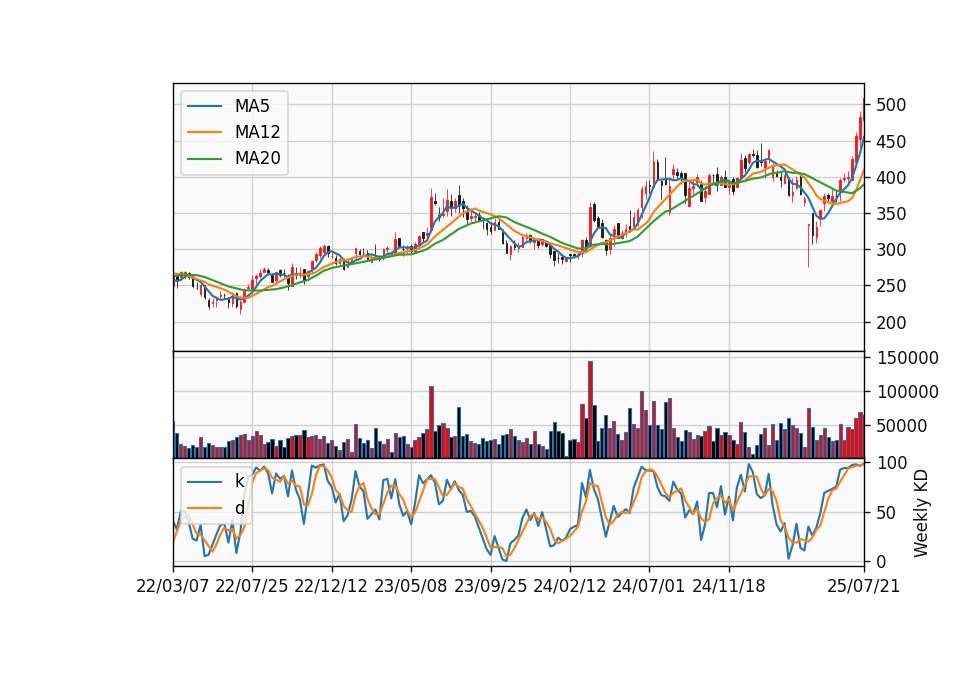Click the green MA20 legend line sample
Viewport: 960px width, 690px height.
click(x=204, y=159)
